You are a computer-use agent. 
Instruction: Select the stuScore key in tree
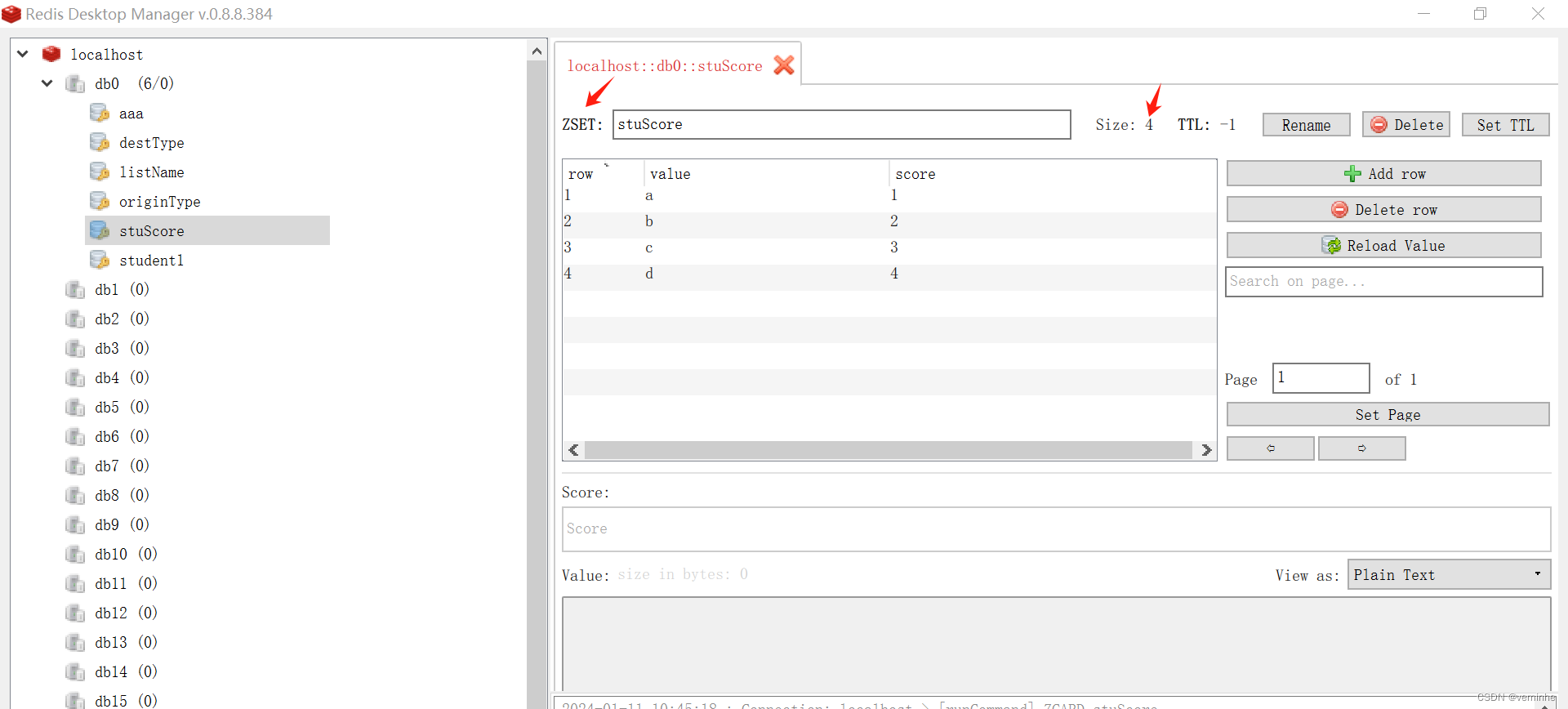click(207, 230)
